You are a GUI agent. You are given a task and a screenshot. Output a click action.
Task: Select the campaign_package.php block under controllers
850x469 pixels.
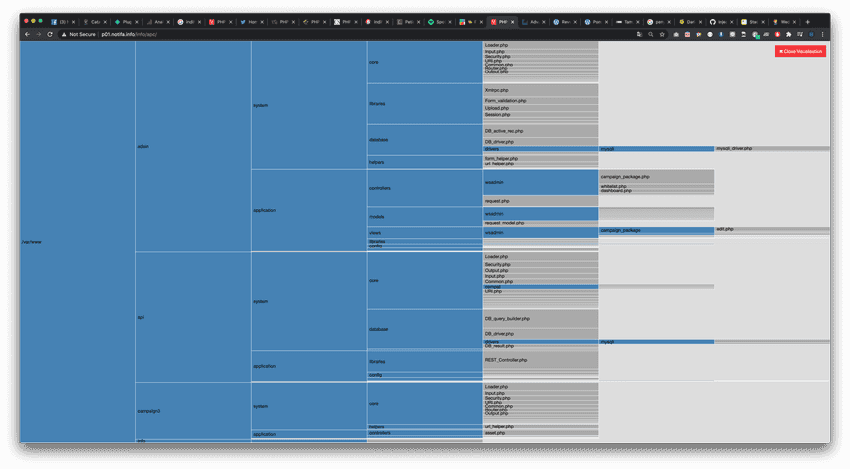click(x=656, y=176)
